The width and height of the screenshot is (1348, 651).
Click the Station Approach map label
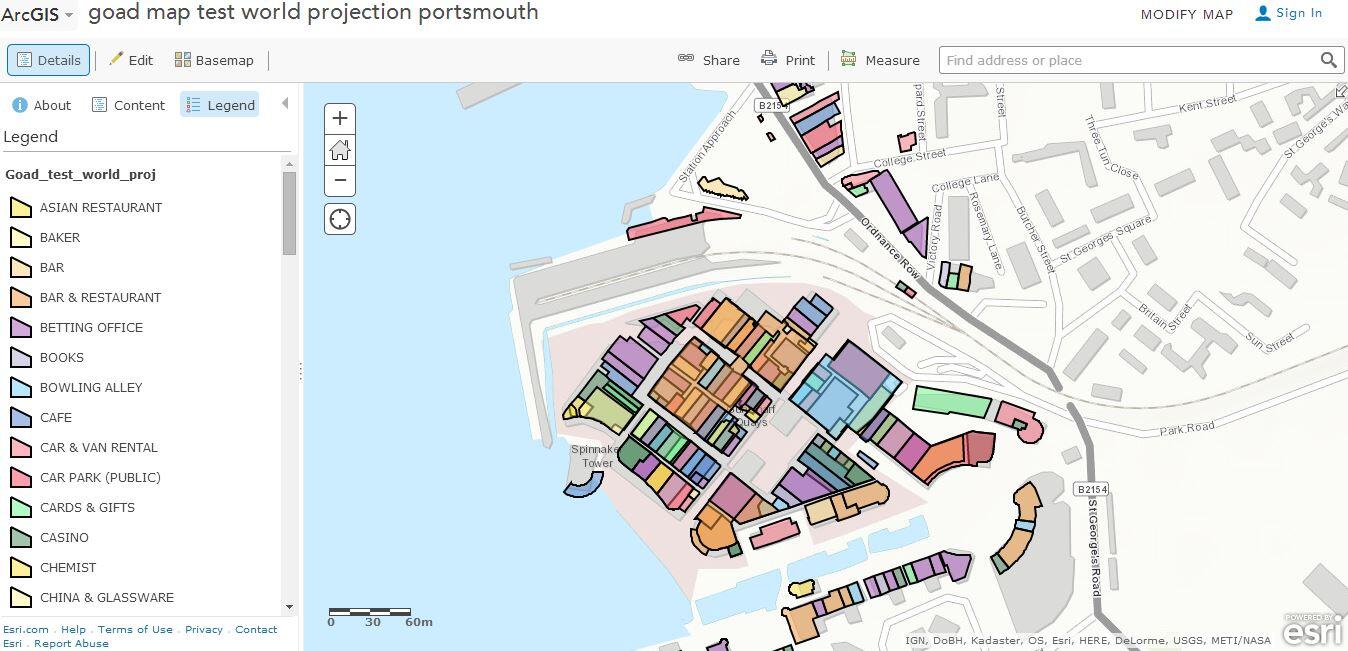[x=706, y=146]
